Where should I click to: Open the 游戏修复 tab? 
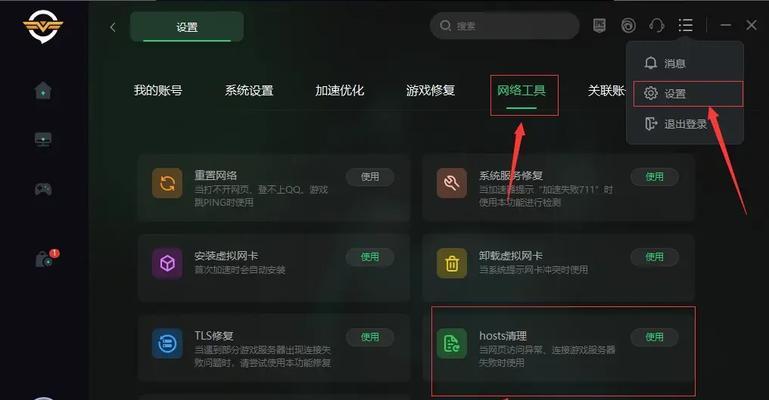click(431, 91)
